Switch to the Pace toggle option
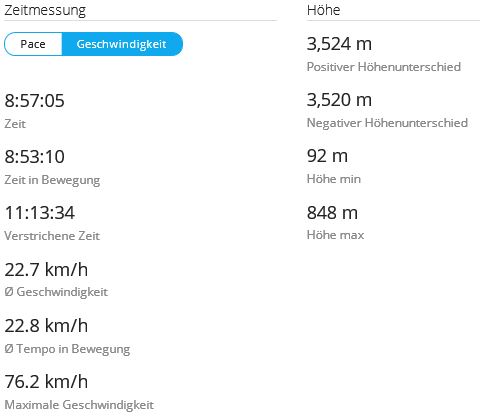This screenshot has width=480, height=417. pyautogui.click(x=33, y=44)
